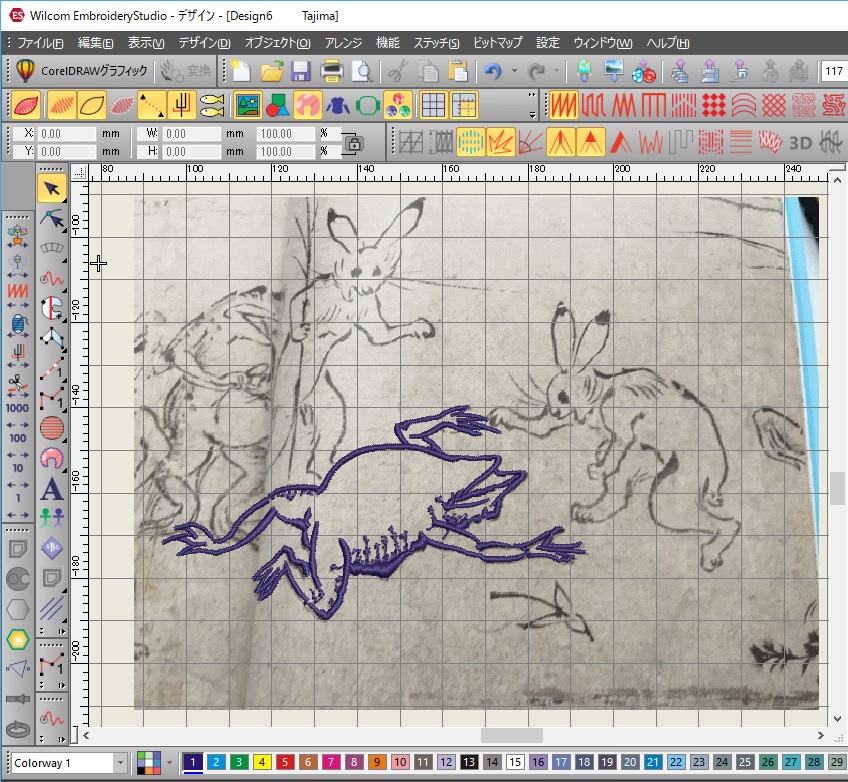Choose the Reshape Object tool

coord(52,218)
